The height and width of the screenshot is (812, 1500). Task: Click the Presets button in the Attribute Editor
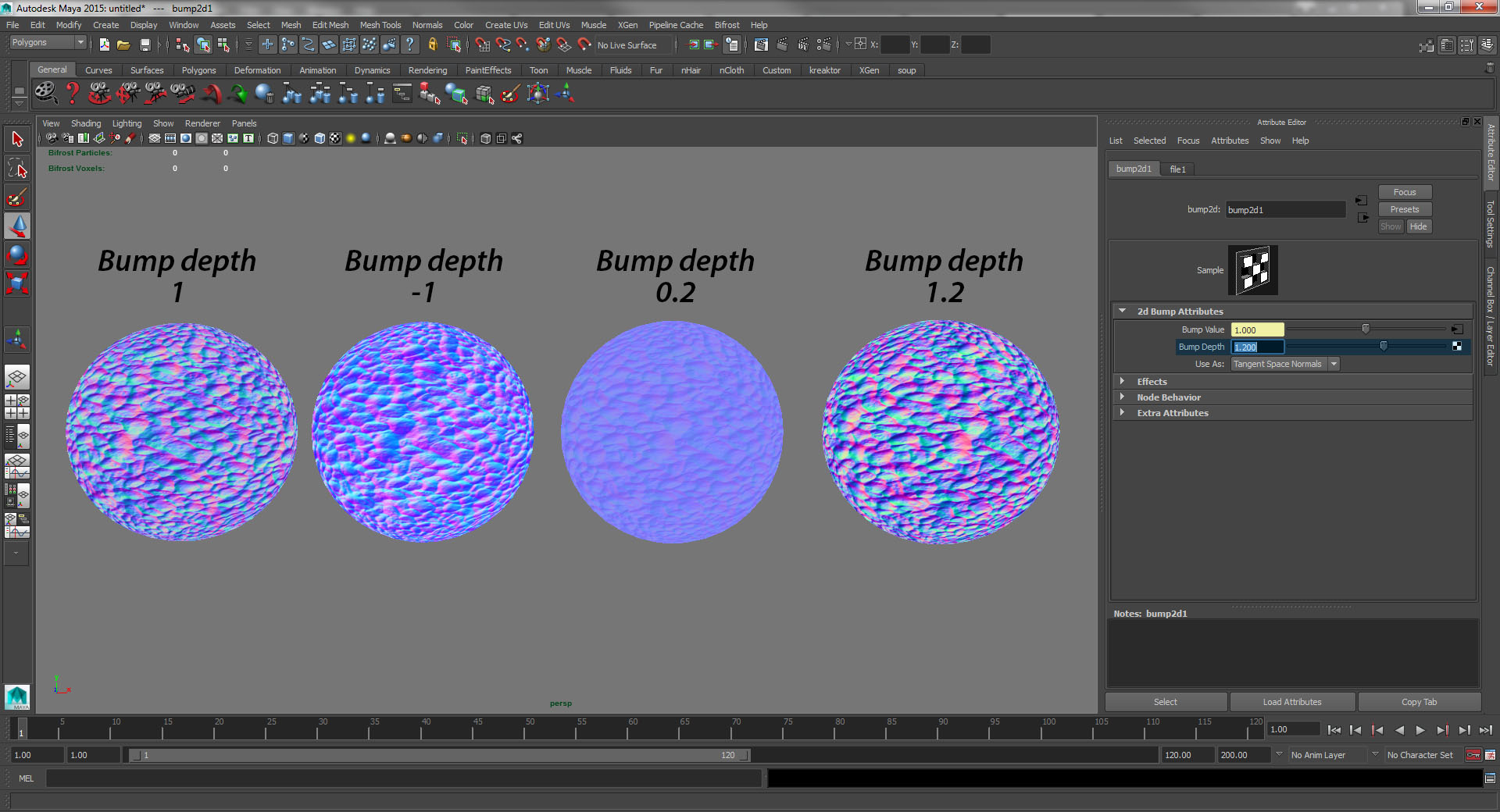coord(1404,208)
